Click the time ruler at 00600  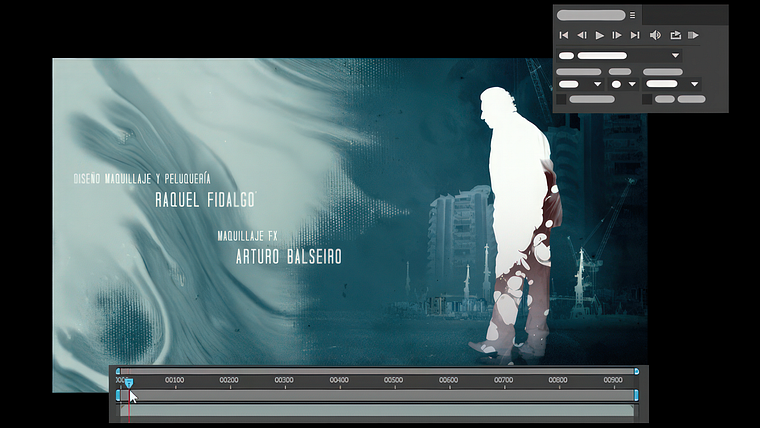point(448,380)
